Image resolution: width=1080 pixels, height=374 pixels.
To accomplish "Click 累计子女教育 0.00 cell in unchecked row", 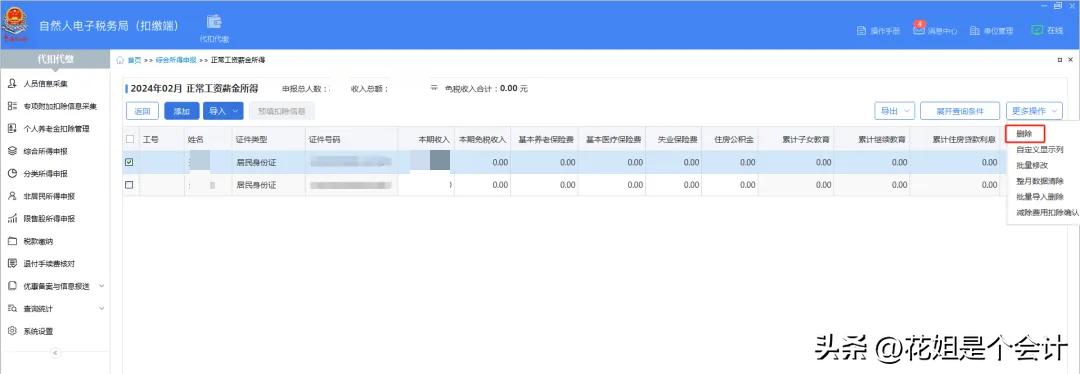I will pos(796,185).
